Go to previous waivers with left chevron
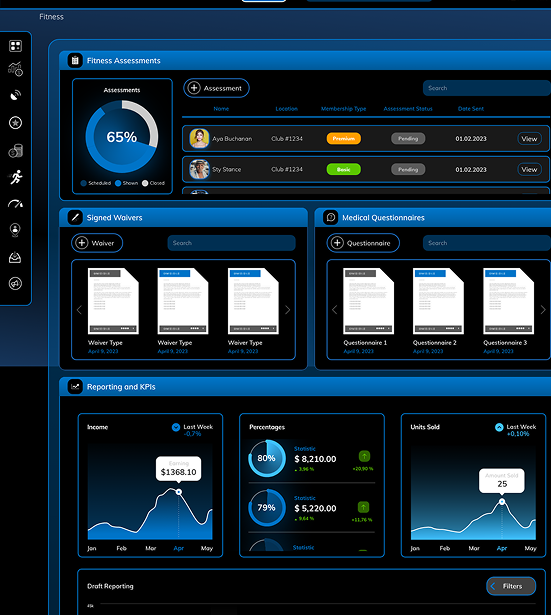 [79, 310]
